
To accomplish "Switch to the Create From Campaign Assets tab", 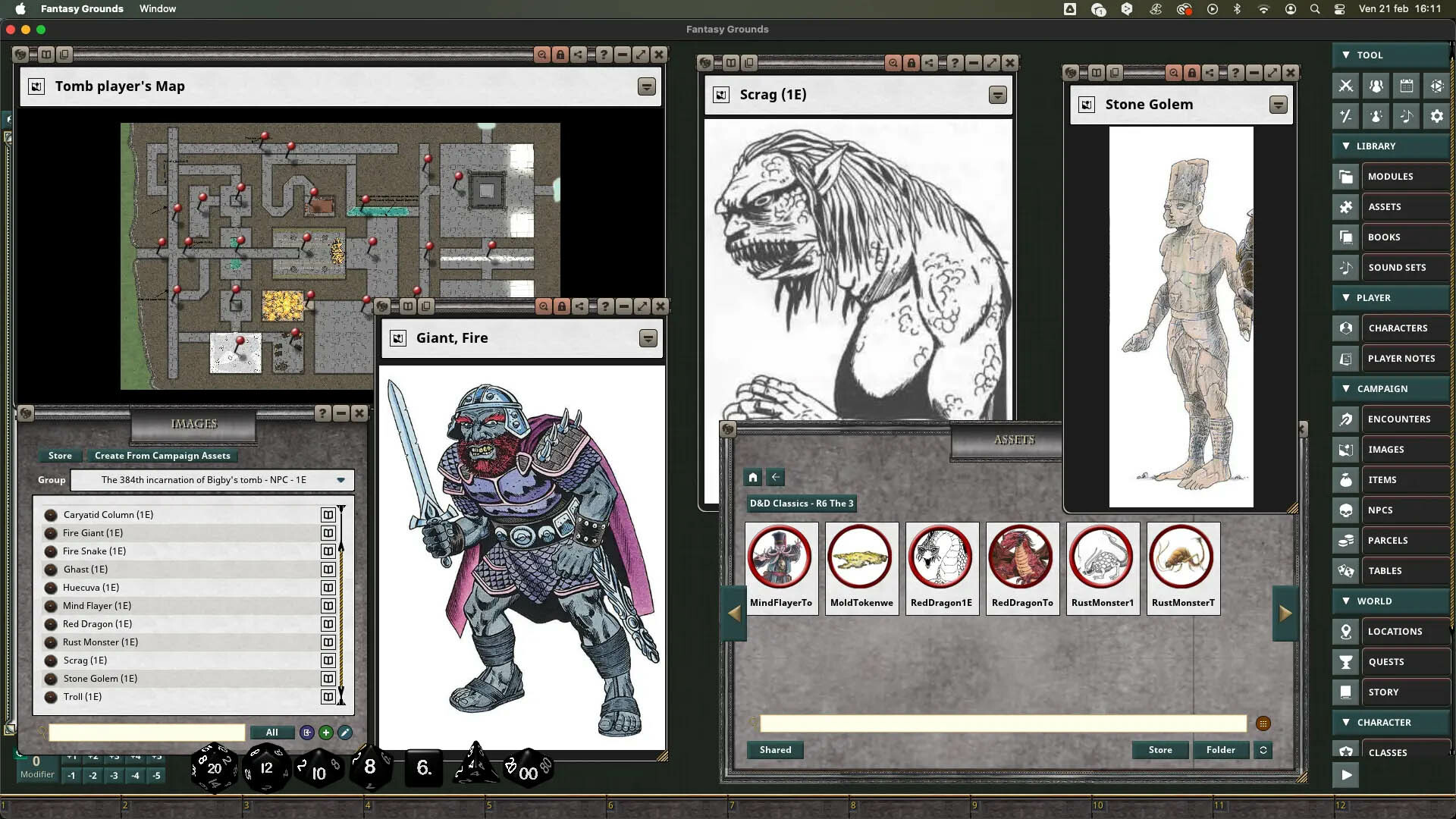I will click(162, 456).
